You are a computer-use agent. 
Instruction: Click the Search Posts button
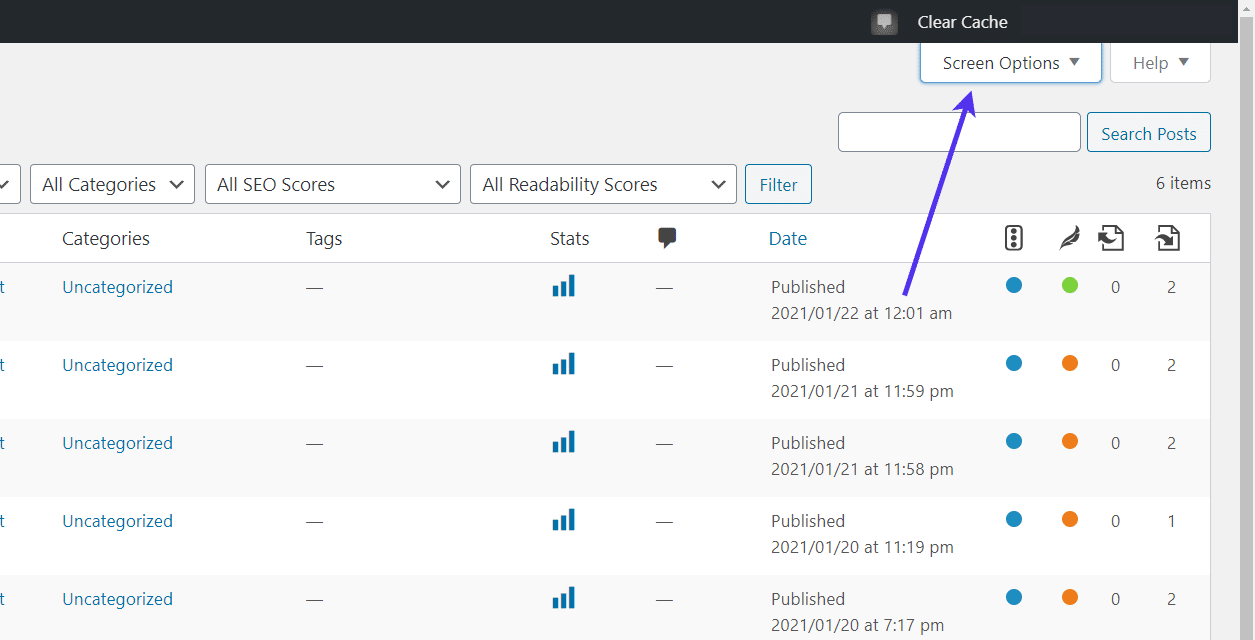coord(1148,133)
